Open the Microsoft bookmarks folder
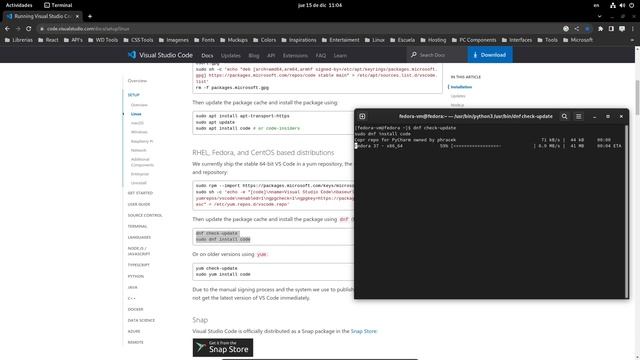This screenshot has height=360, width=640. [578, 40]
